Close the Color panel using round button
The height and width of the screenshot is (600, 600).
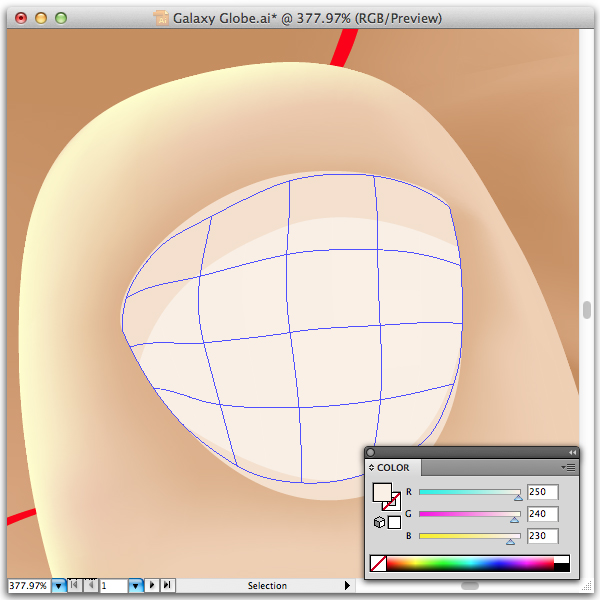[x=370, y=452]
